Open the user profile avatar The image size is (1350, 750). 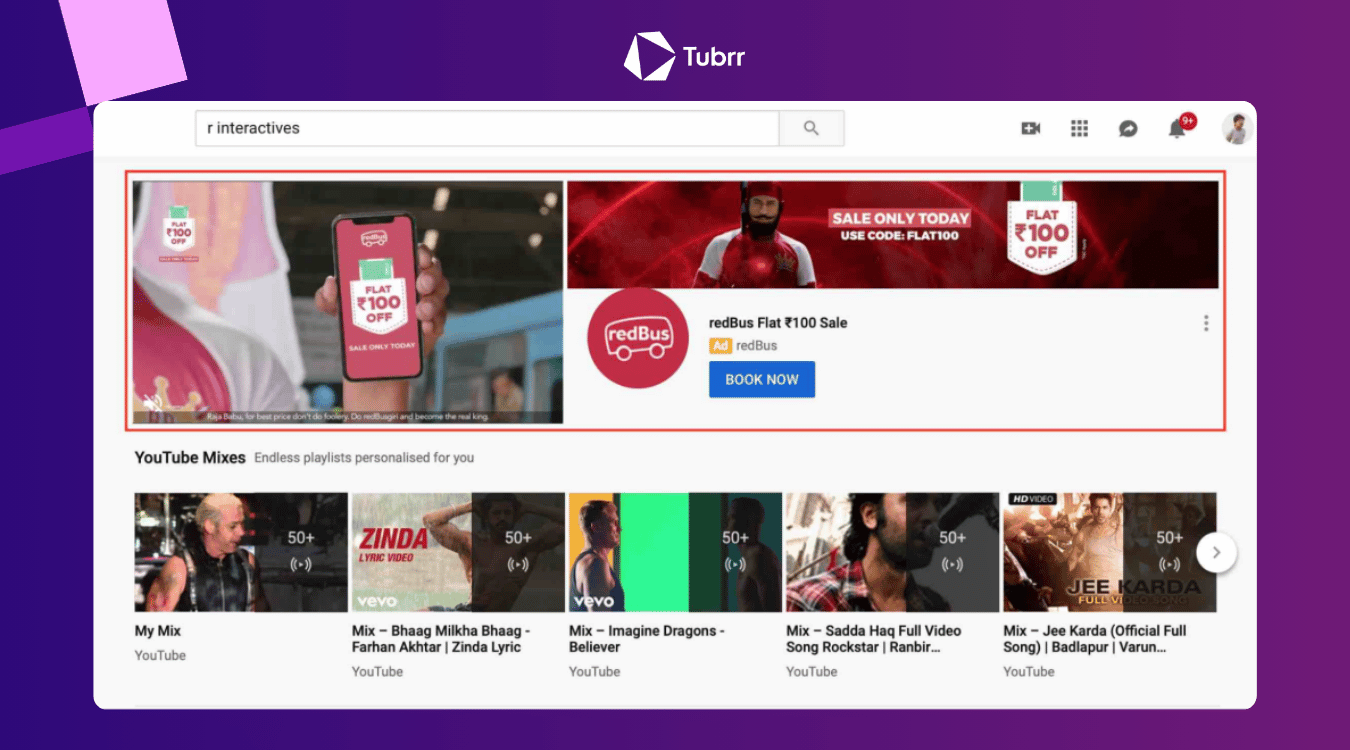1237,128
